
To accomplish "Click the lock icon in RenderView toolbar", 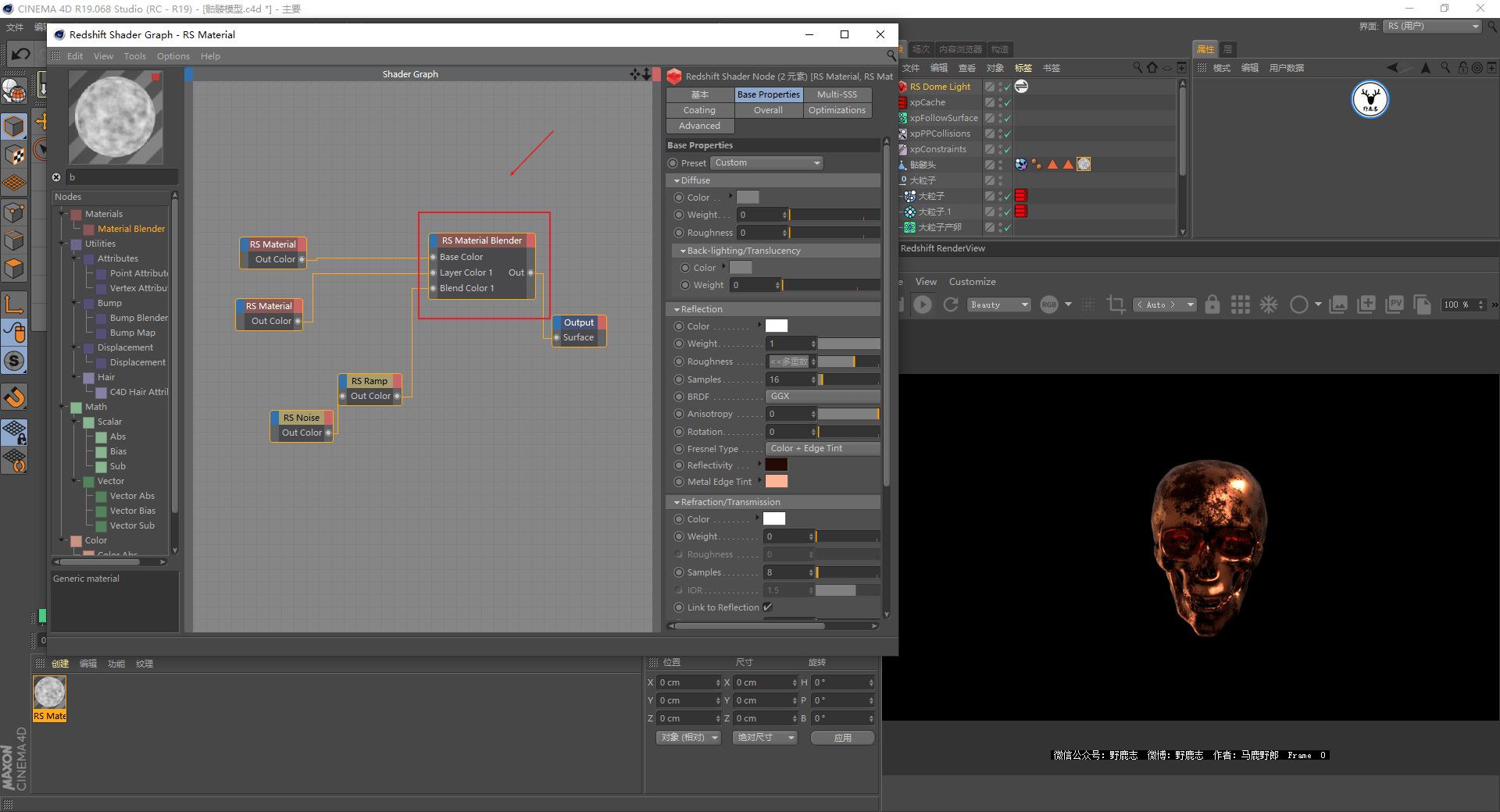I will pyautogui.click(x=1212, y=304).
